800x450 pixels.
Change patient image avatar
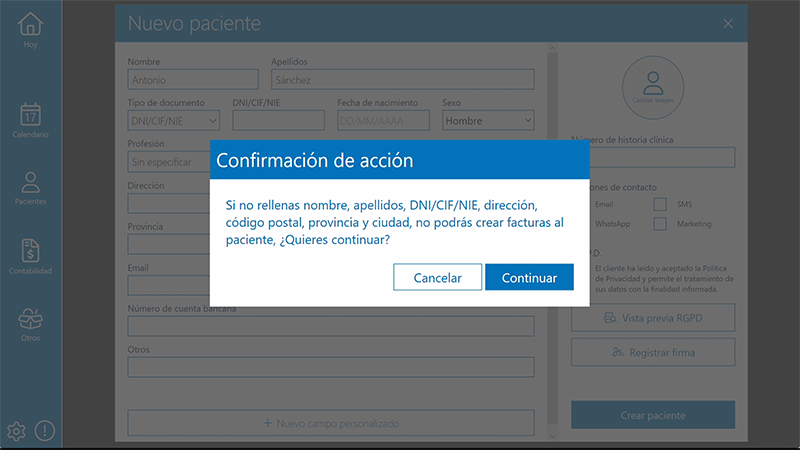pyautogui.click(x=653, y=87)
